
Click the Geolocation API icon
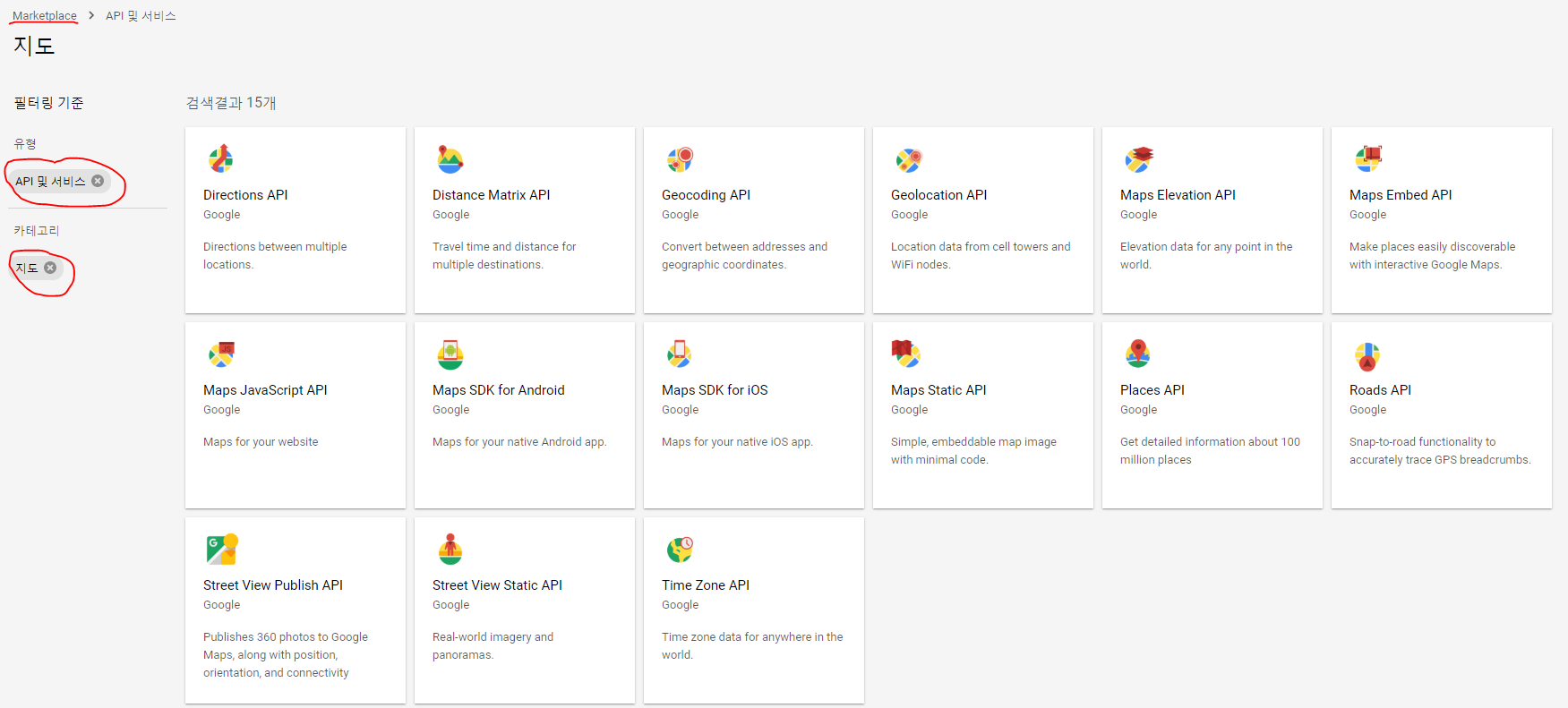(909, 158)
